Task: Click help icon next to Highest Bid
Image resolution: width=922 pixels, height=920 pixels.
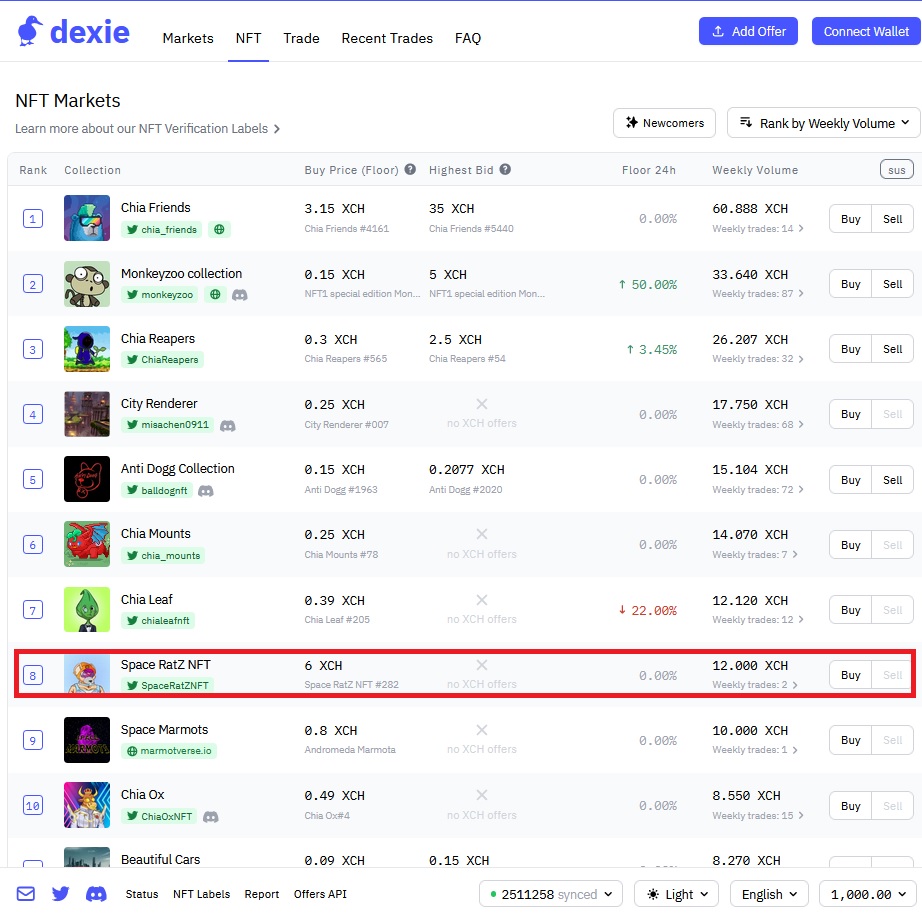Action: [505, 169]
